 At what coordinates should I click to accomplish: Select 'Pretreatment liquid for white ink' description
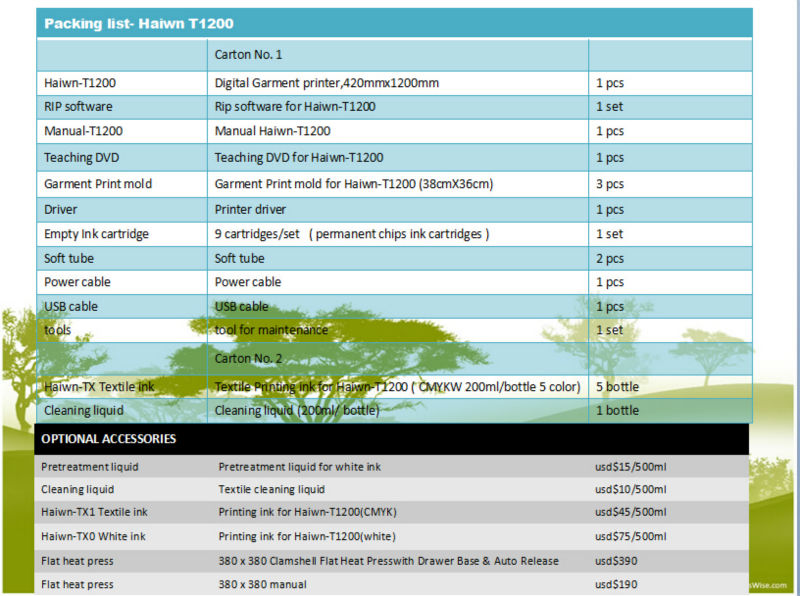(299, 467)
